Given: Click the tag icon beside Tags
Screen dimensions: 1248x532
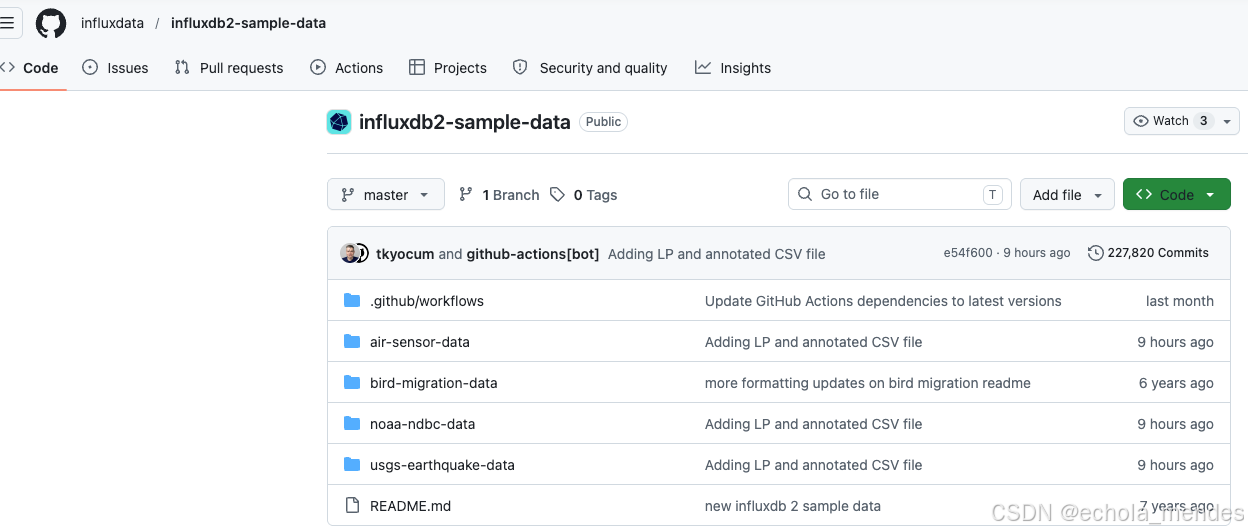Looking at the screenshot, I should click(x=558, y=195).
